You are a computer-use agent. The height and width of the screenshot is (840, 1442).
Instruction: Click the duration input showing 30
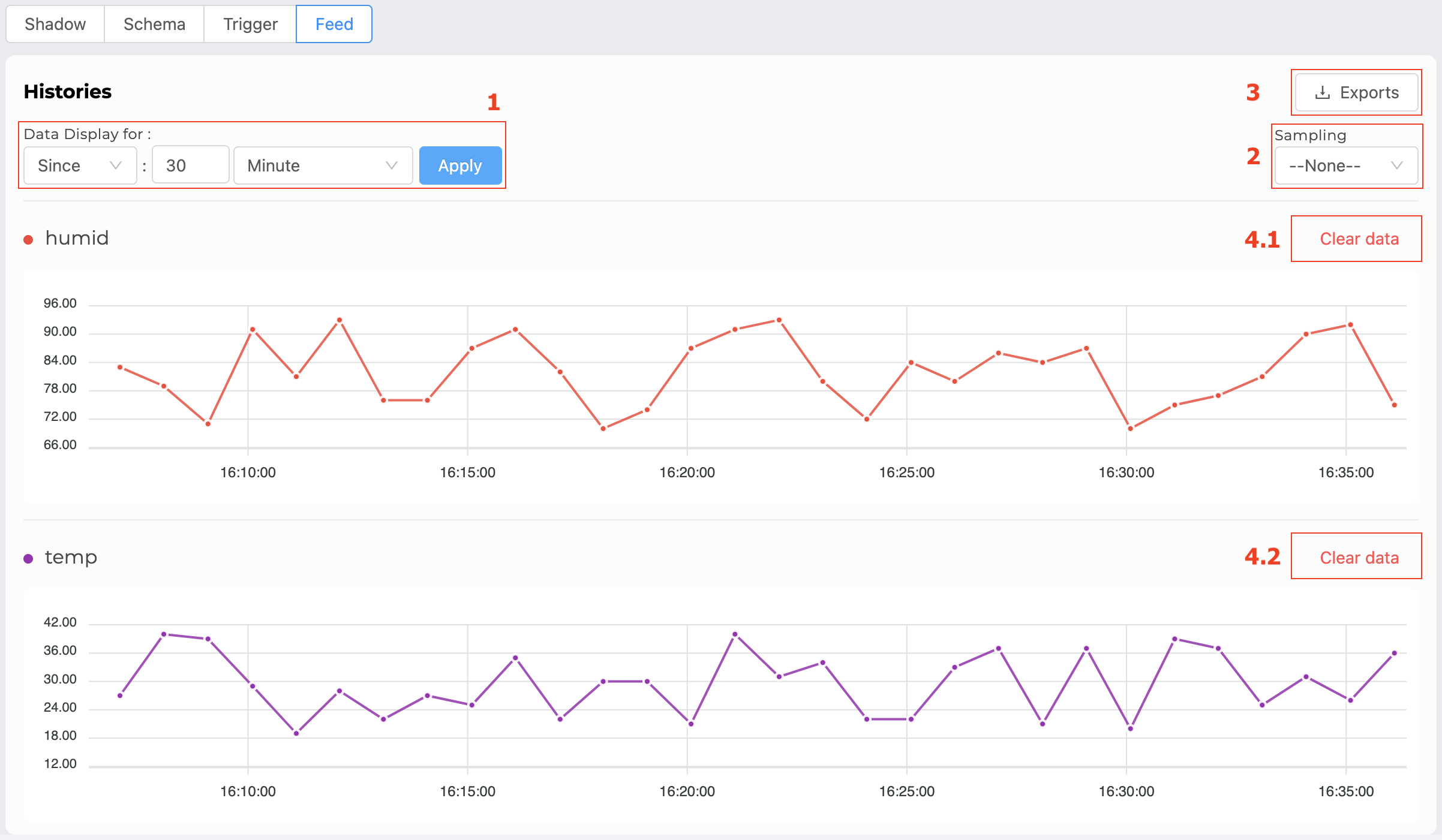pyautogui.click(x=190, y=165)
